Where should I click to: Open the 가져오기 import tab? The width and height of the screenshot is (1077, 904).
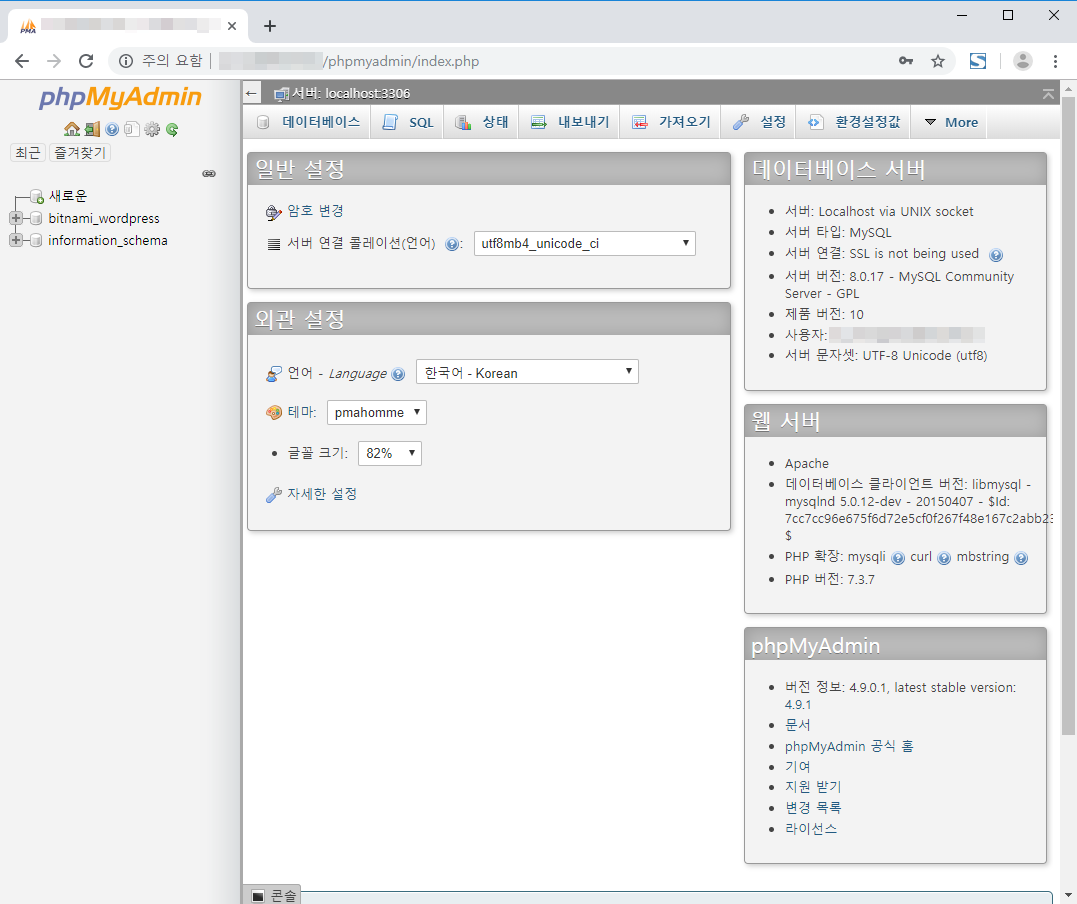pos(670,122)
